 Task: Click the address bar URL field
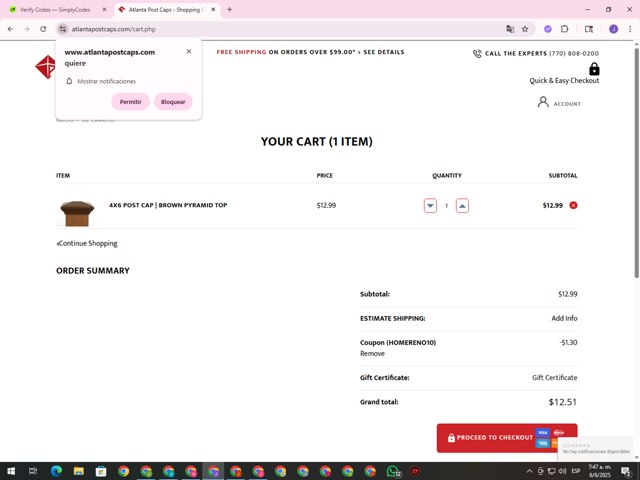click(286, 29)
